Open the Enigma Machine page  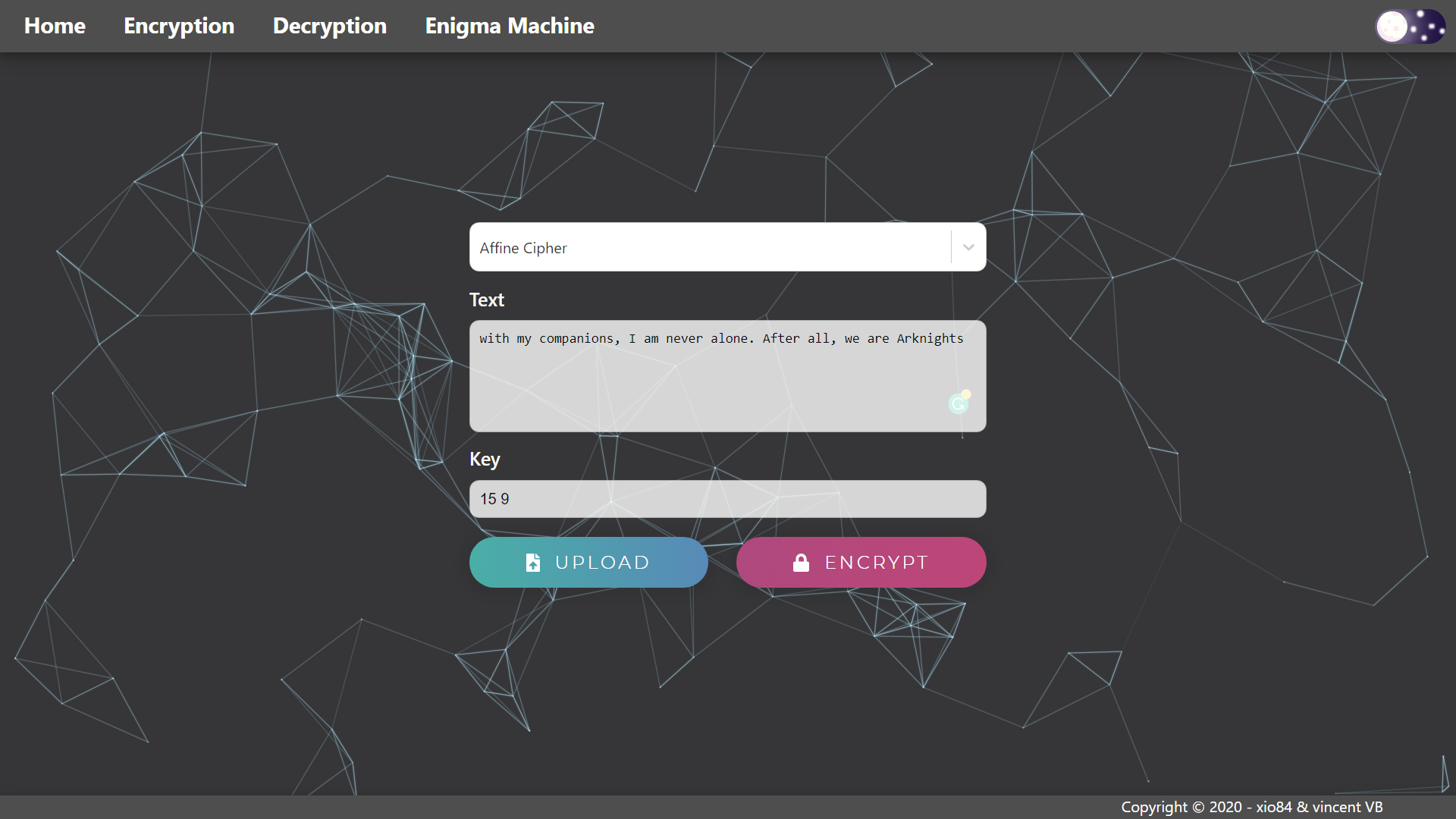(509, 26)
